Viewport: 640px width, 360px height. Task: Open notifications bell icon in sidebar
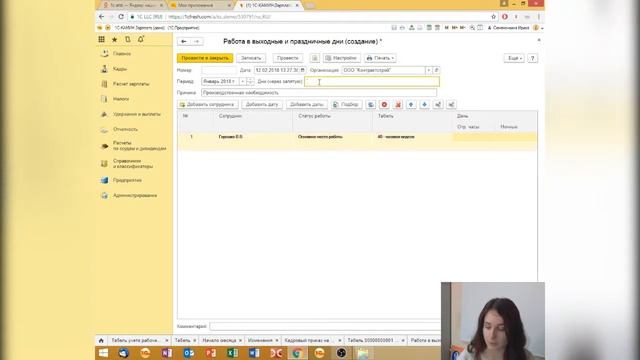tap(141, 39)
